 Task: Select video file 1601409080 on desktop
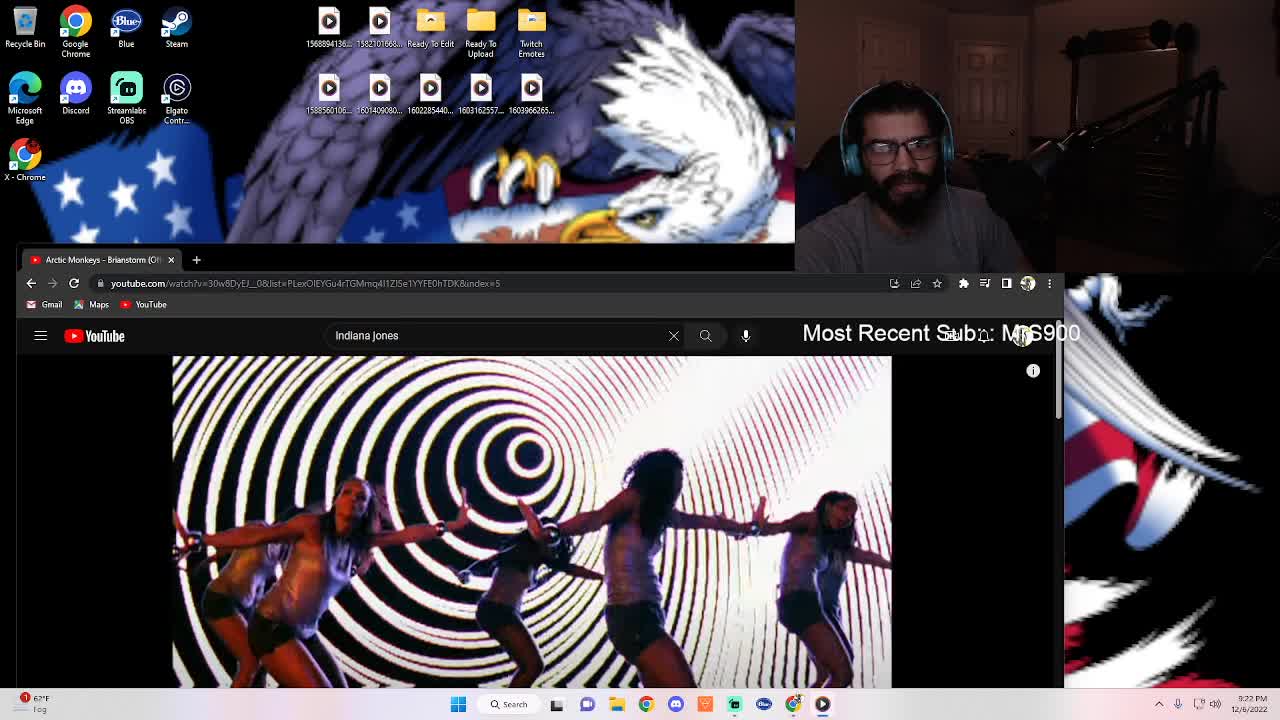tap(379, 94)
